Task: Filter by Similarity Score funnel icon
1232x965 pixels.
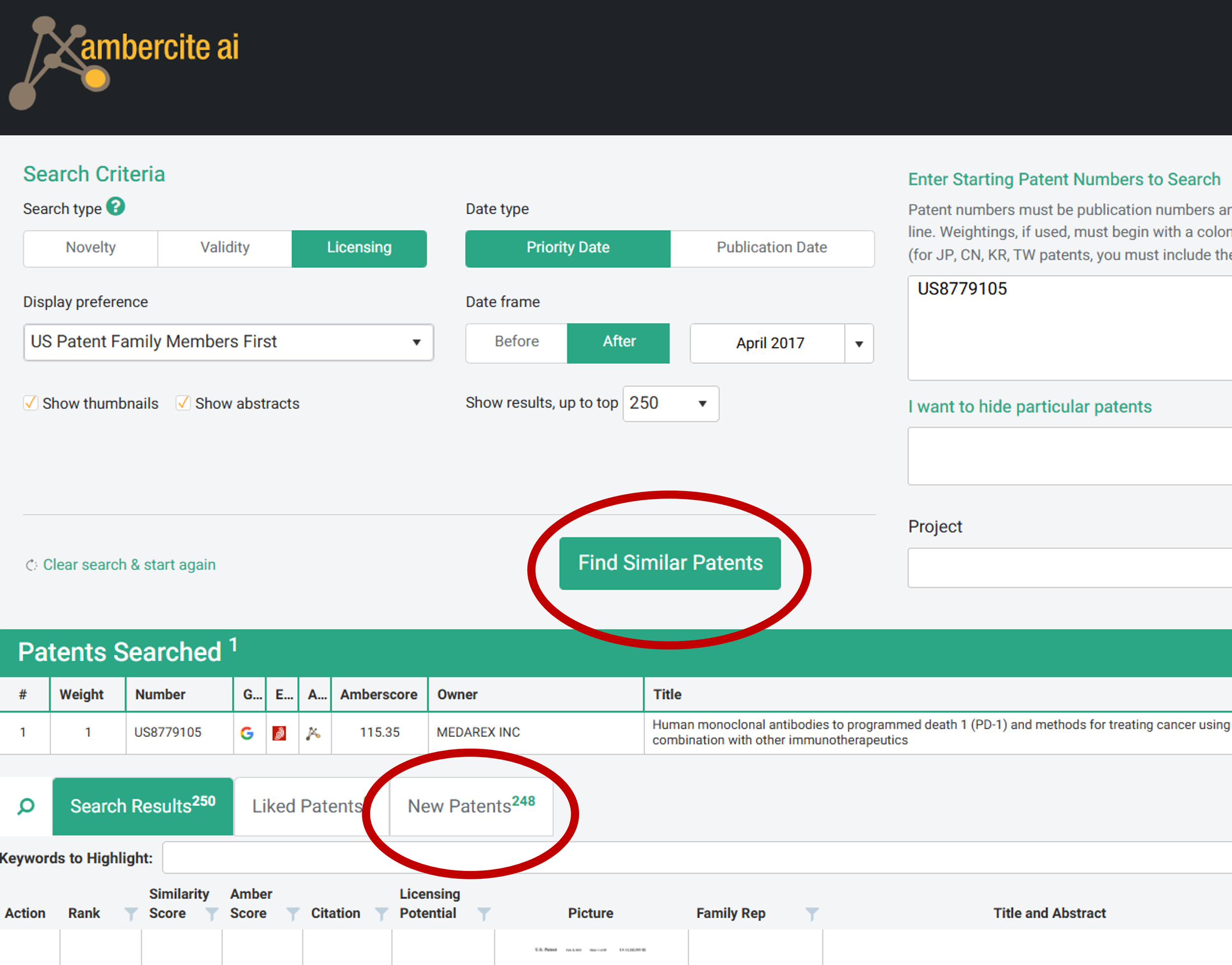Action: [x=211, y=914]
